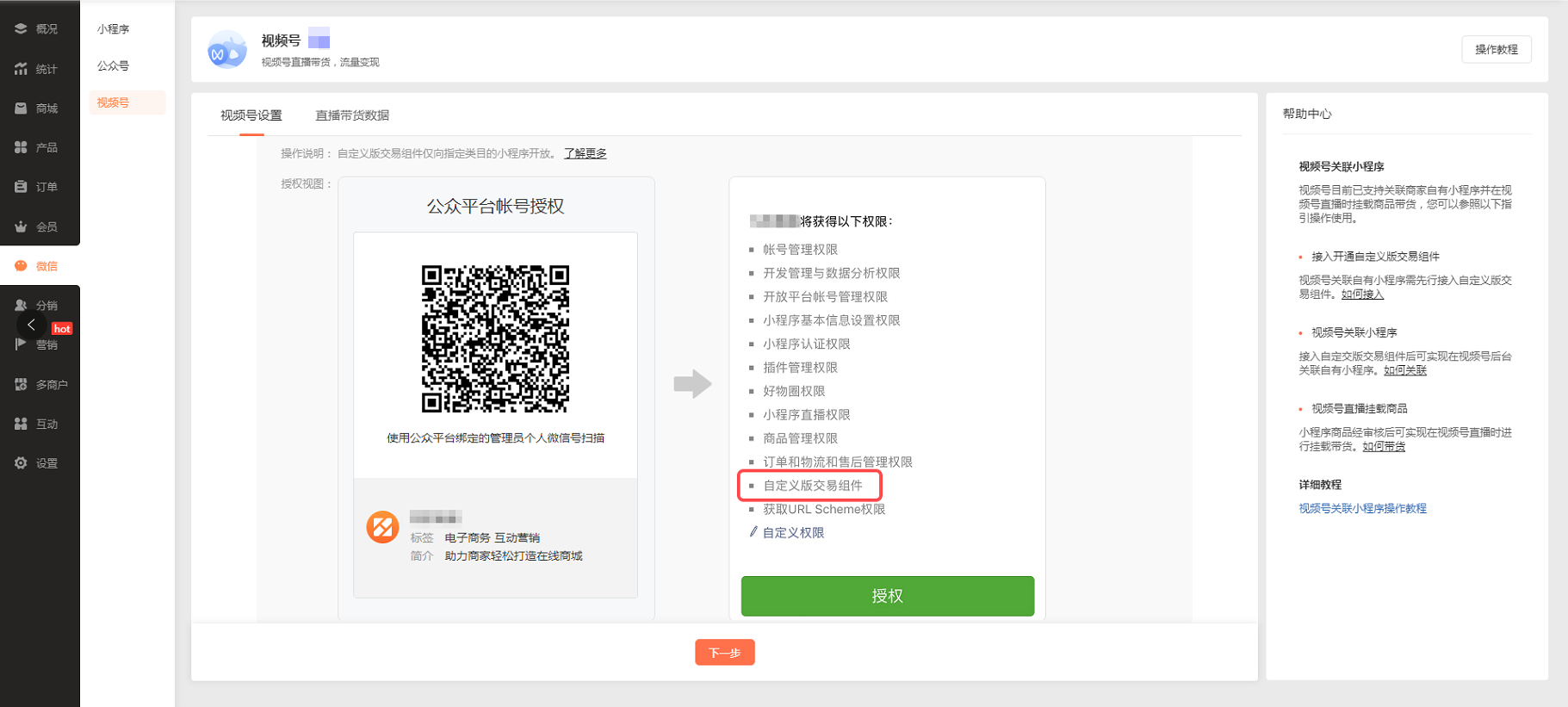Open the 会员 members crown icon
The height and width of the screenshot is (707, 1568).
[x=21, y=226]
